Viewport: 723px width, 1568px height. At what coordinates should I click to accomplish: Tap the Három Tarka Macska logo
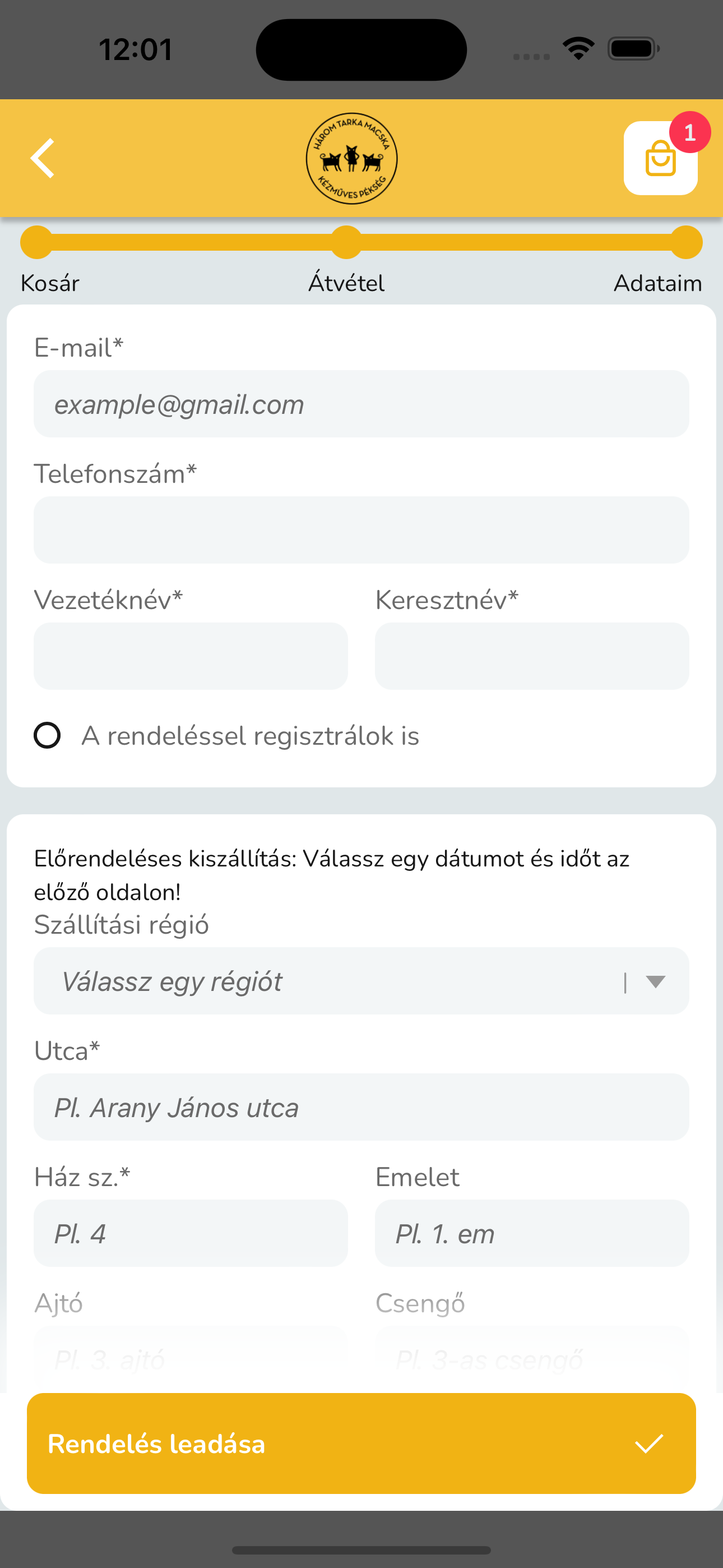(352, 158)
